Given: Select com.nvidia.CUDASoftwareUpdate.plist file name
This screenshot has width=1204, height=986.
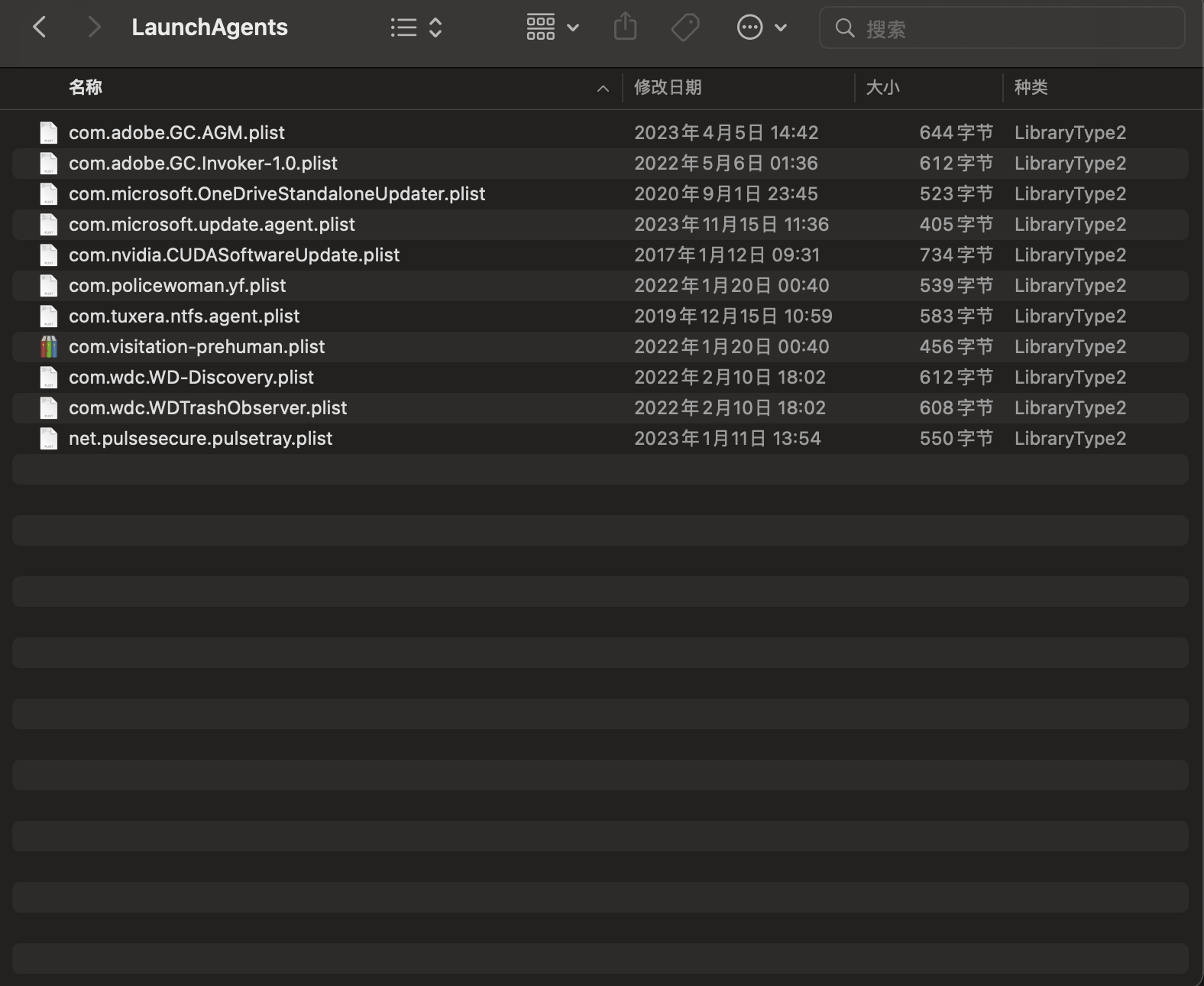Looking at the screenshot, I should pyautogui.click(x=234, y=255).
